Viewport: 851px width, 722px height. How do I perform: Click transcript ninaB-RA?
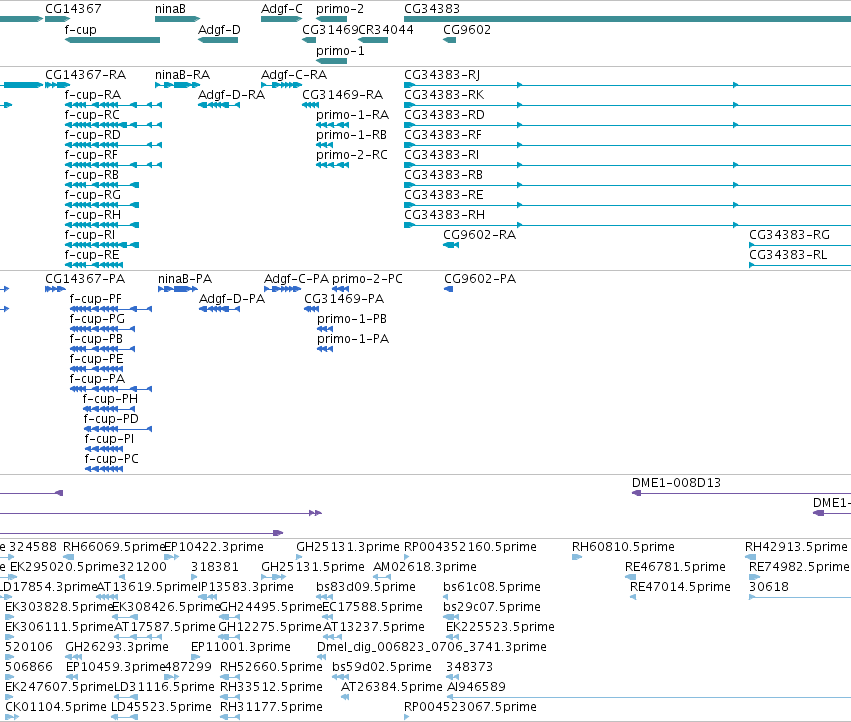tap(182, 74)
